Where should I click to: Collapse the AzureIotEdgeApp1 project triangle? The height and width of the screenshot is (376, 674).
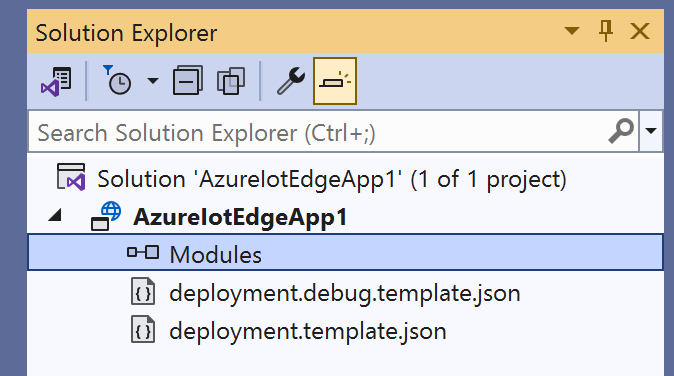55,216
